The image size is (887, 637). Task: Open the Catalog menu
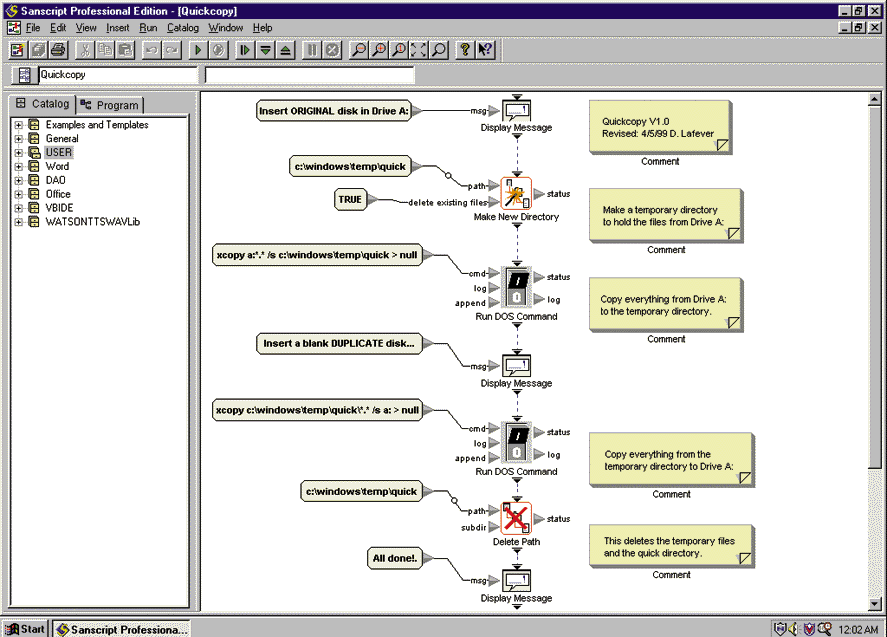[183, 28]
